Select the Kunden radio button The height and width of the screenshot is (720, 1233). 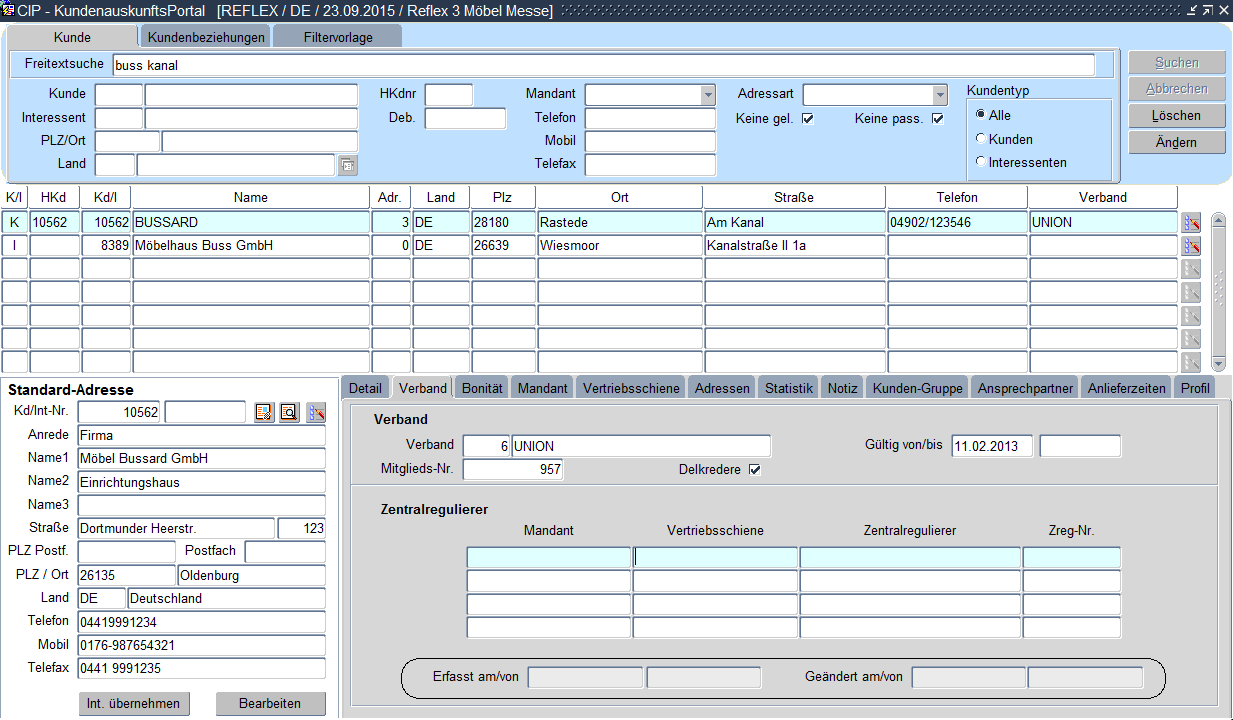981,139
